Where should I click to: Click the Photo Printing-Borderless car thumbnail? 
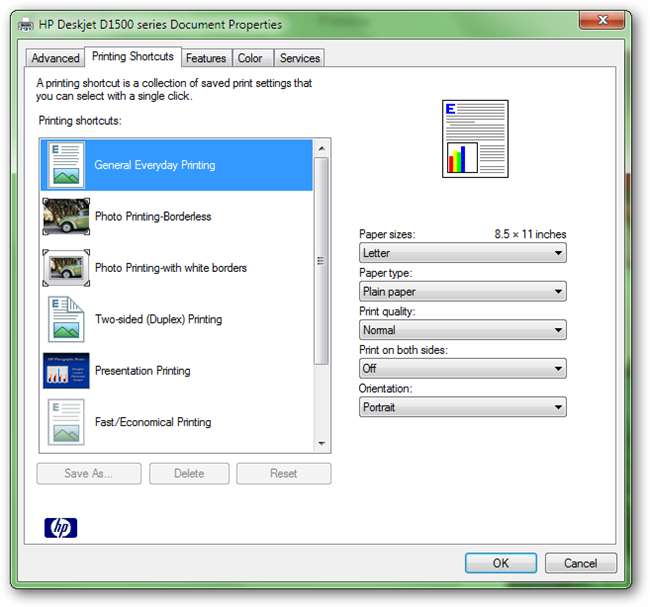coord(66,216)
